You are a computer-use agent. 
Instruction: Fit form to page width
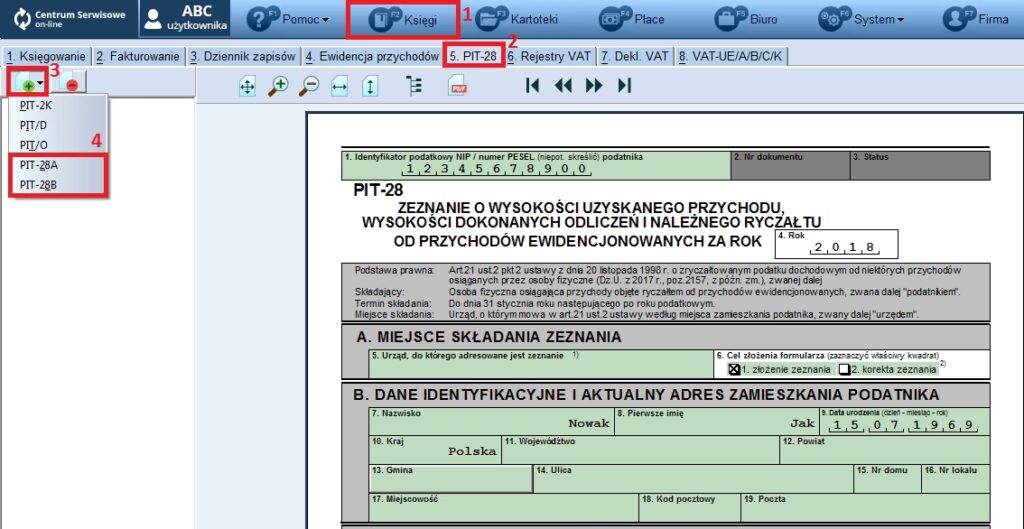339,86
